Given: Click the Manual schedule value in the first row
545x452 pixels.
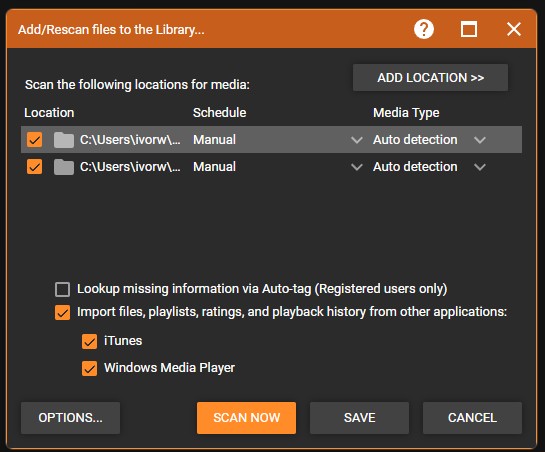Looking at the screenshot, I should 214,140.
